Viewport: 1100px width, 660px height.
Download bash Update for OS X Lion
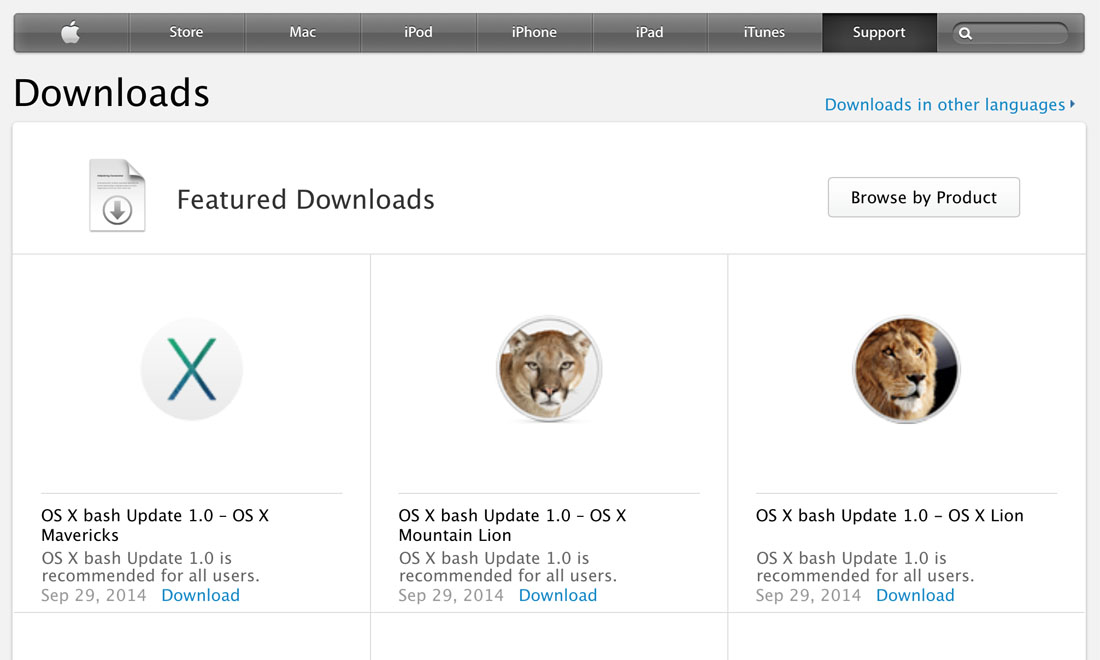point(915,595)
